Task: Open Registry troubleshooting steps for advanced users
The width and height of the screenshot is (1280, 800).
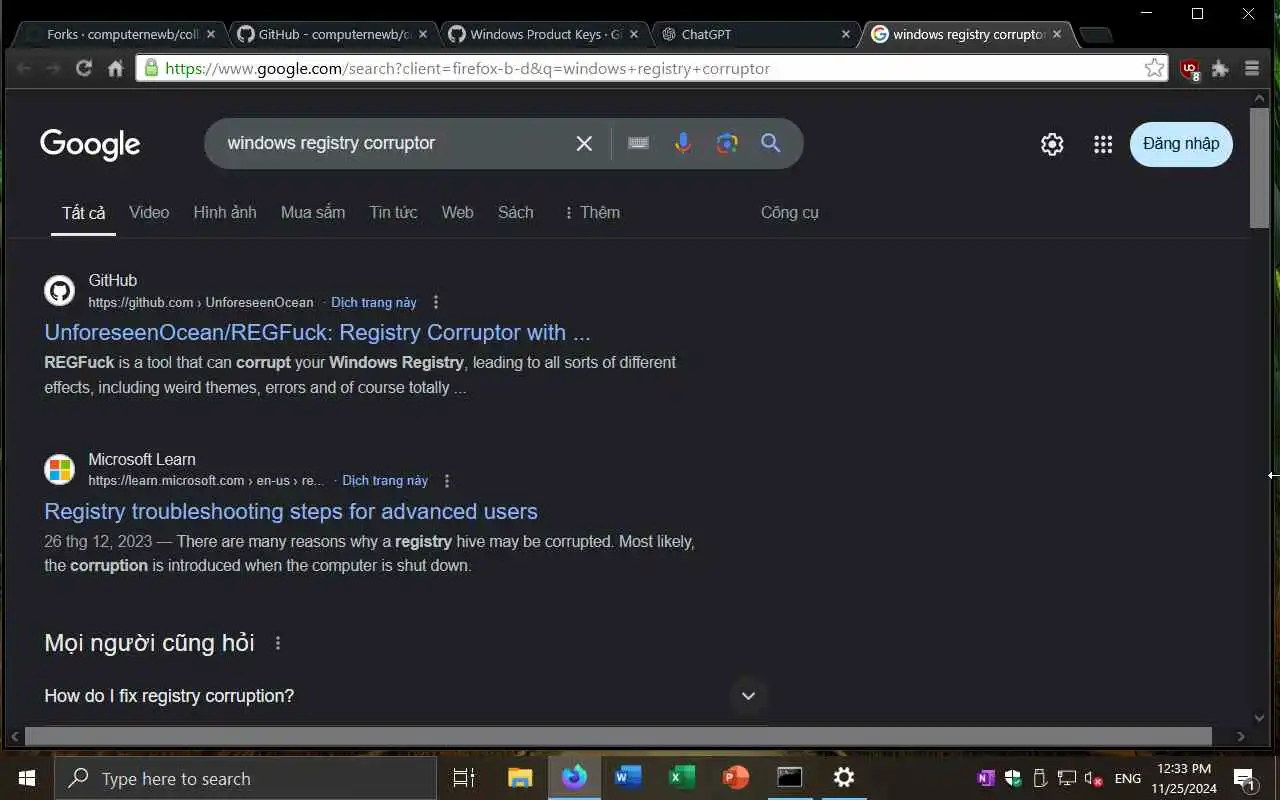Action: [291, 511]
